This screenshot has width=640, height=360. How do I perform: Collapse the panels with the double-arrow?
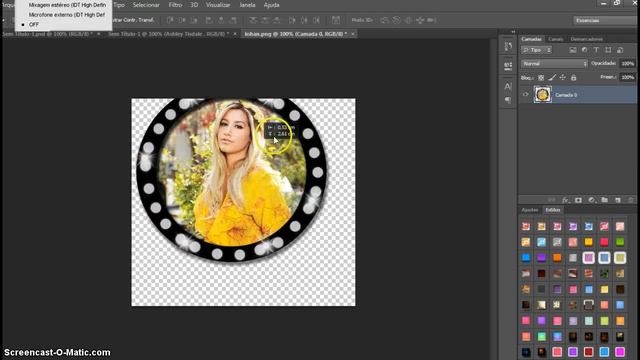[513, 31]
